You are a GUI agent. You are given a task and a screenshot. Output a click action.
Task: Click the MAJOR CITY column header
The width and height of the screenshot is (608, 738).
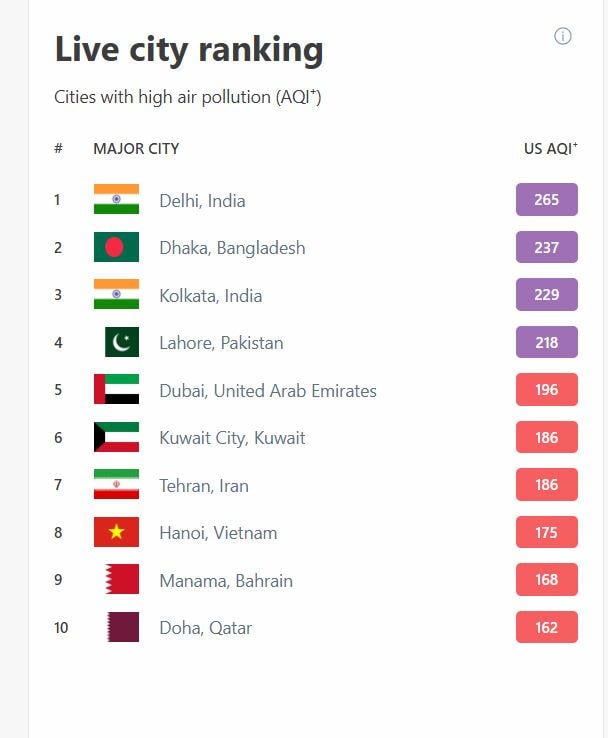tap(136, 149)
